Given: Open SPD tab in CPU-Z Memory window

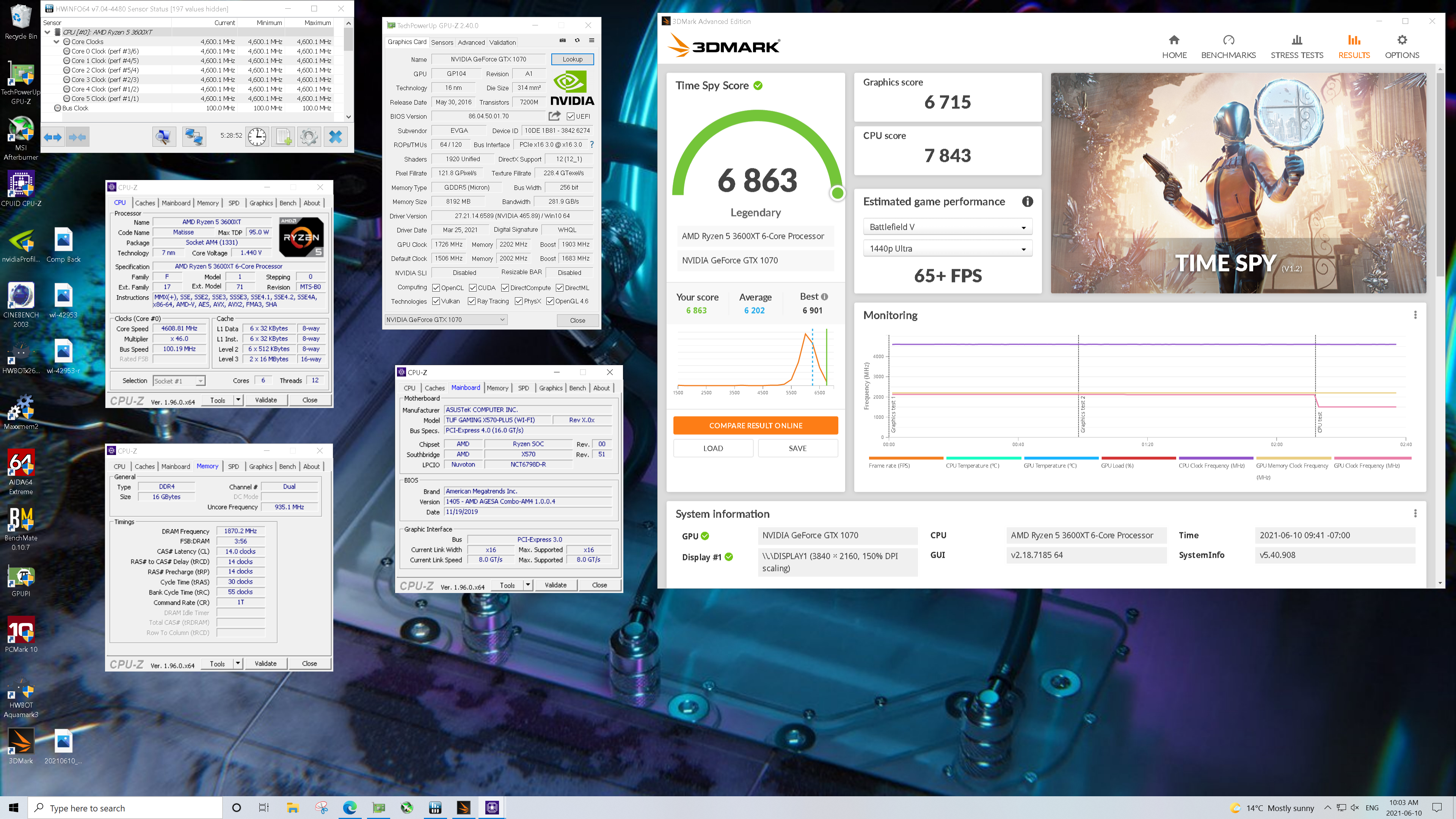Looking at the screenshot, I should click(234, 466).
